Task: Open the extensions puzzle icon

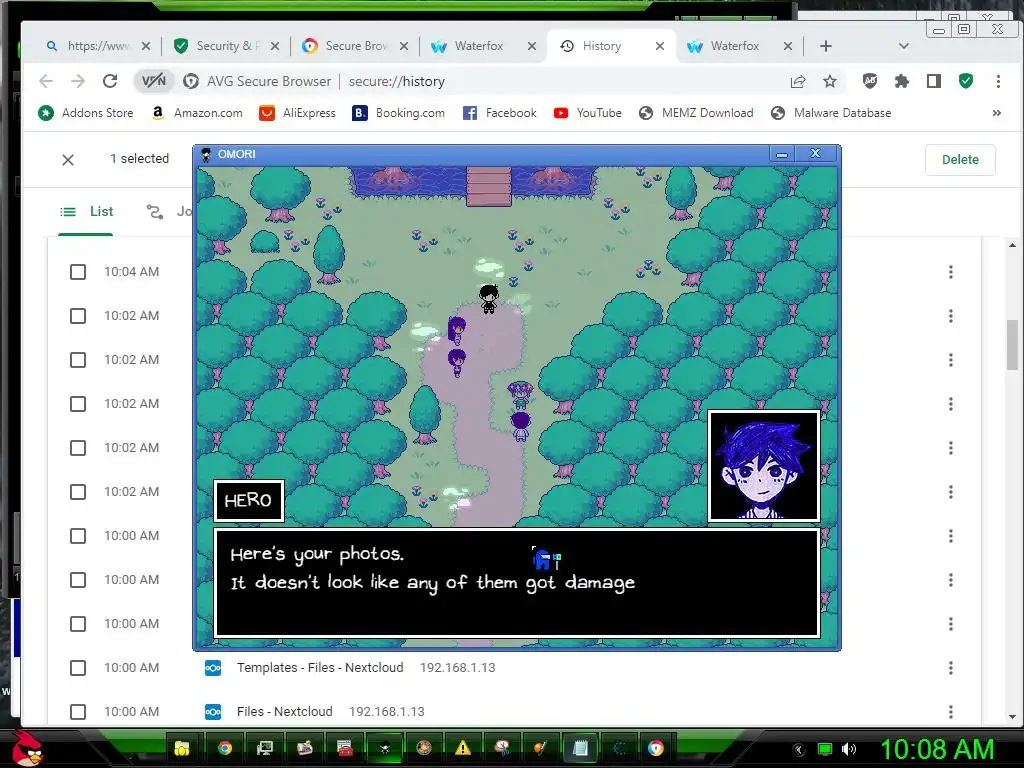Action: 902,81
